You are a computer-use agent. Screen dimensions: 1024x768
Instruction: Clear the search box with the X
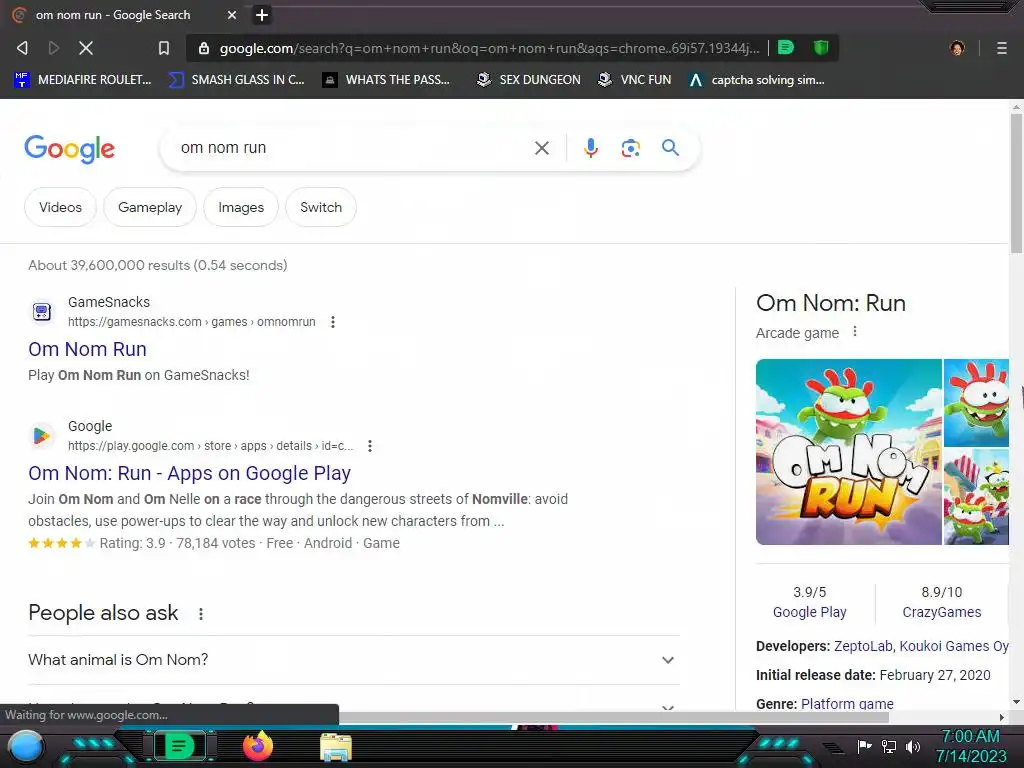[x=541, y=148]
